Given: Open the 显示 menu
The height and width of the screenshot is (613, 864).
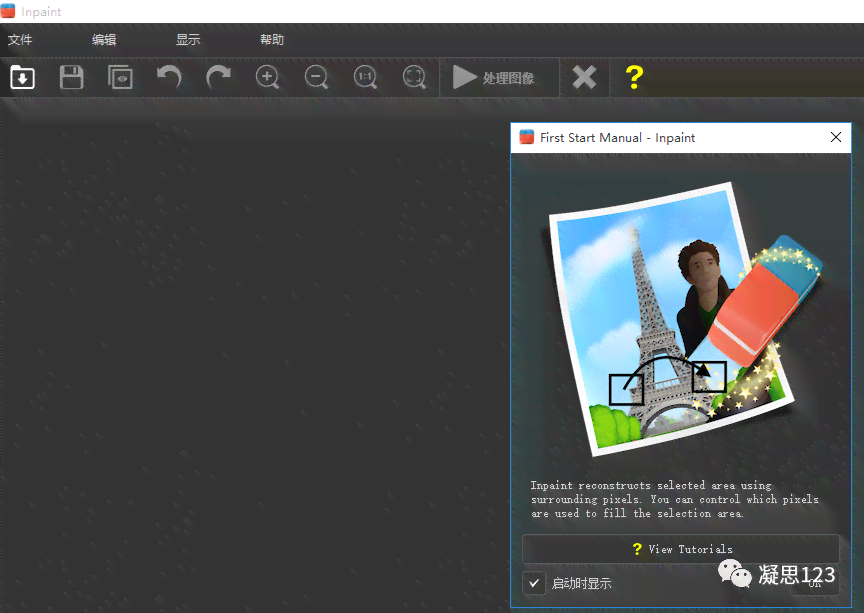Looking at the screenshot, I should [188, 40].
